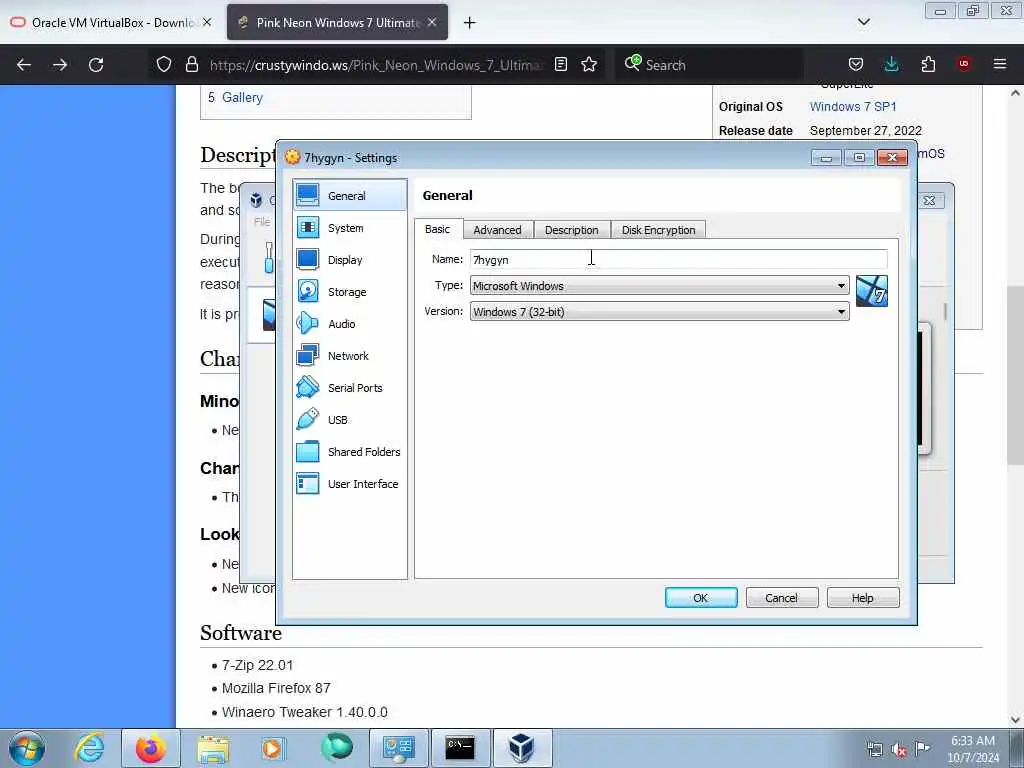Open Help for settings
1024x768 pixels.
click(x=863, y=598)
